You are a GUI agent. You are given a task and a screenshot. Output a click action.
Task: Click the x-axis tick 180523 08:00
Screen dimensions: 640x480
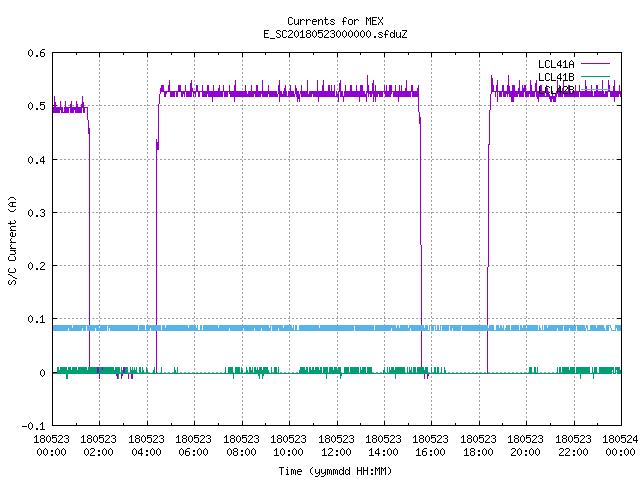pyautogui.click(x=241, y=446)
